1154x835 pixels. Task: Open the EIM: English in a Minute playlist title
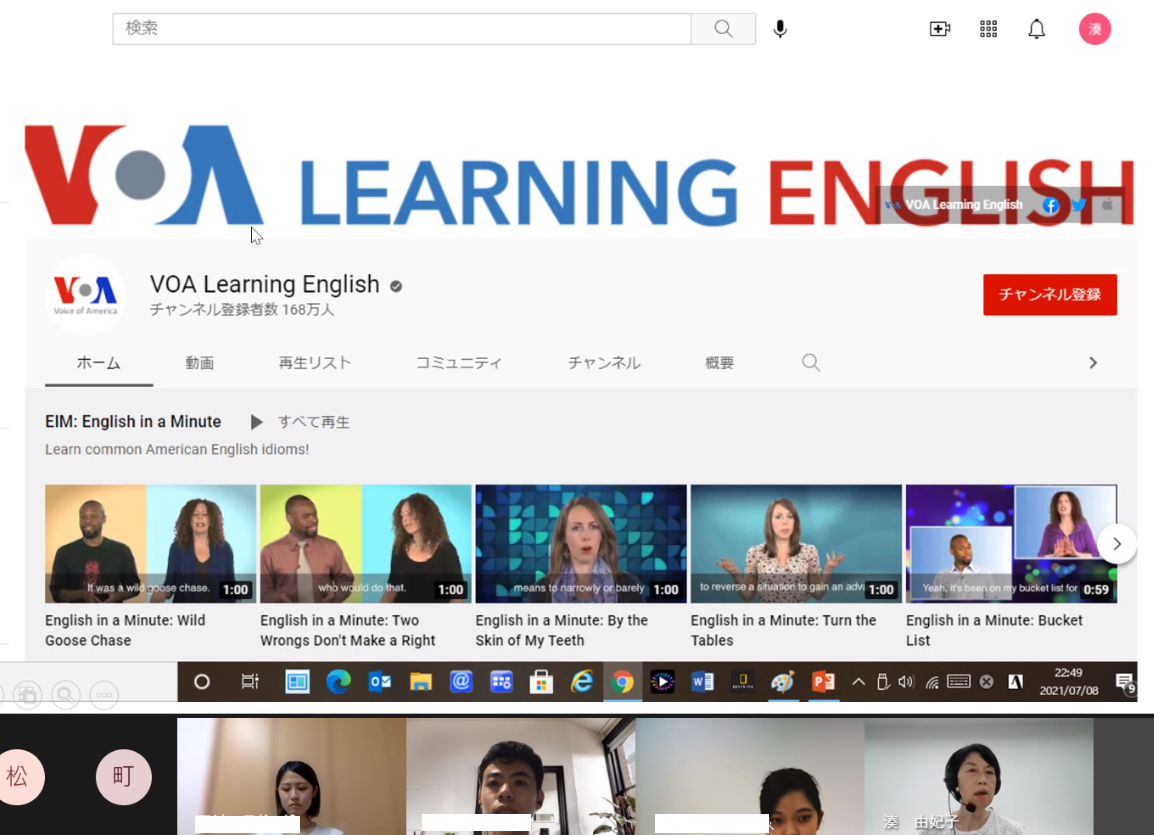(133, 422)
